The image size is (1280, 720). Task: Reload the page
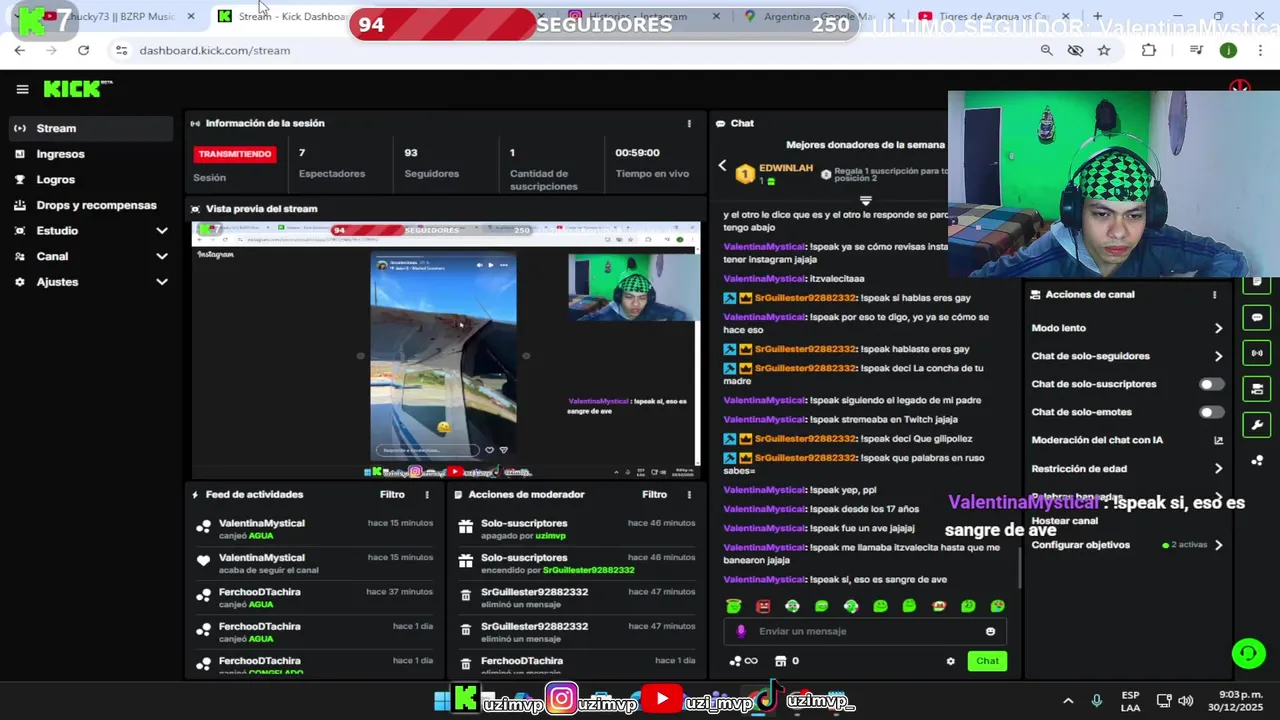tap(83, 50)
